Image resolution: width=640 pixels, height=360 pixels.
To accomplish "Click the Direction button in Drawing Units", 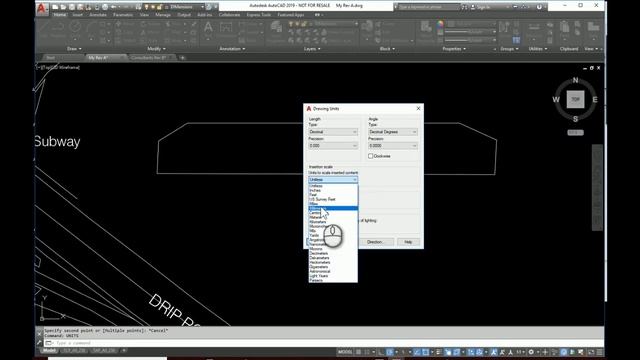I will click(x=374, y=242).
